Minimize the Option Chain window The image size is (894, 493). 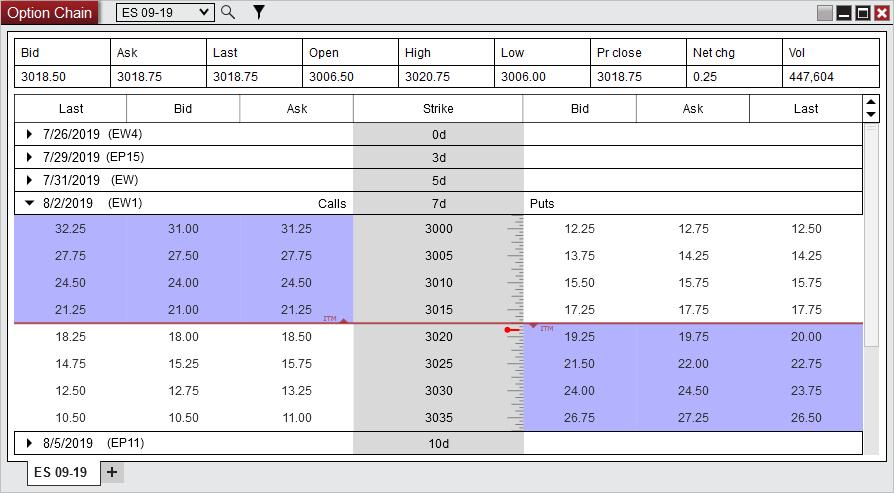pyautogui.click(x=844, y=13)
